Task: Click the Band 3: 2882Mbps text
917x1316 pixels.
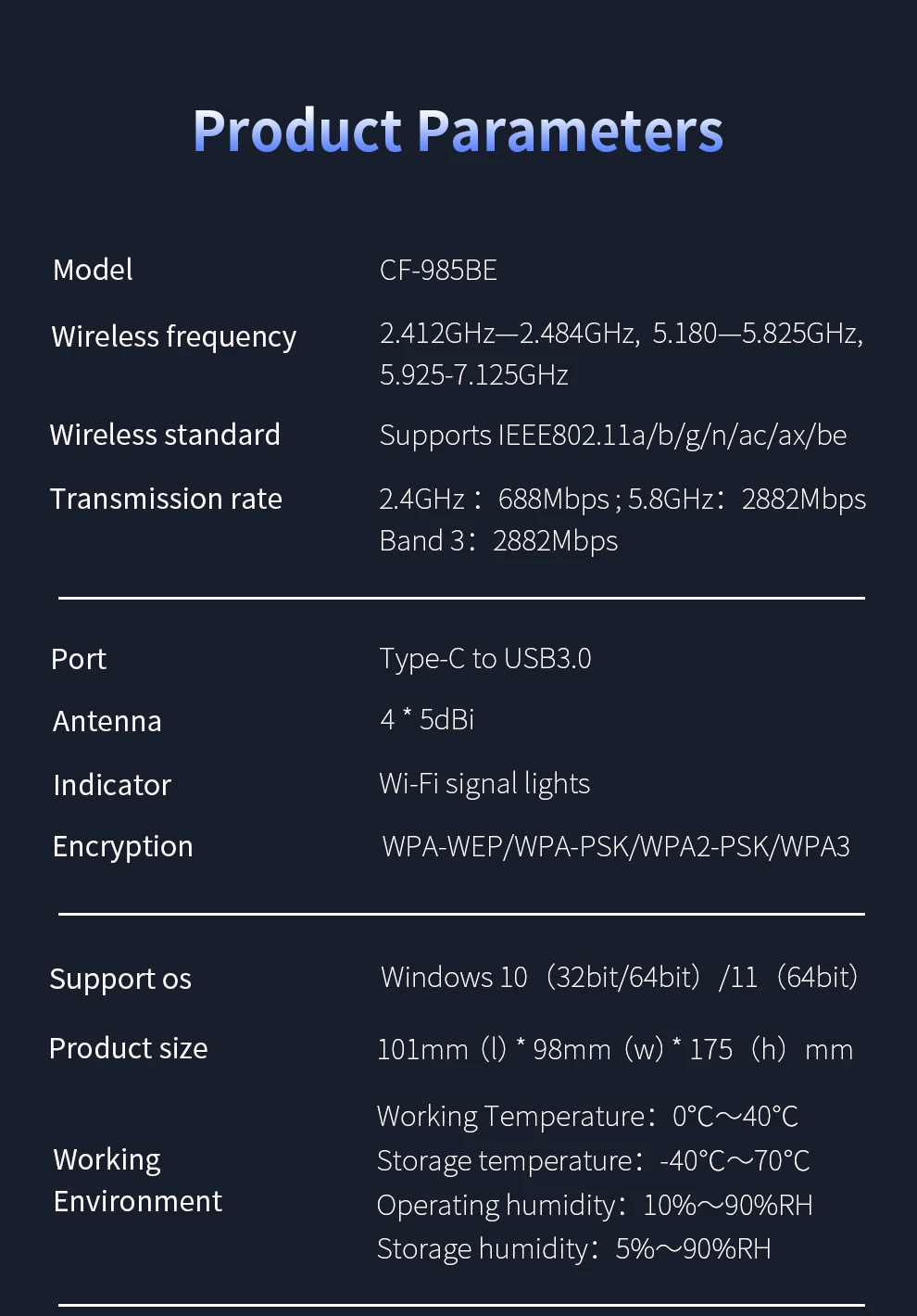Action: click(498, 540)
